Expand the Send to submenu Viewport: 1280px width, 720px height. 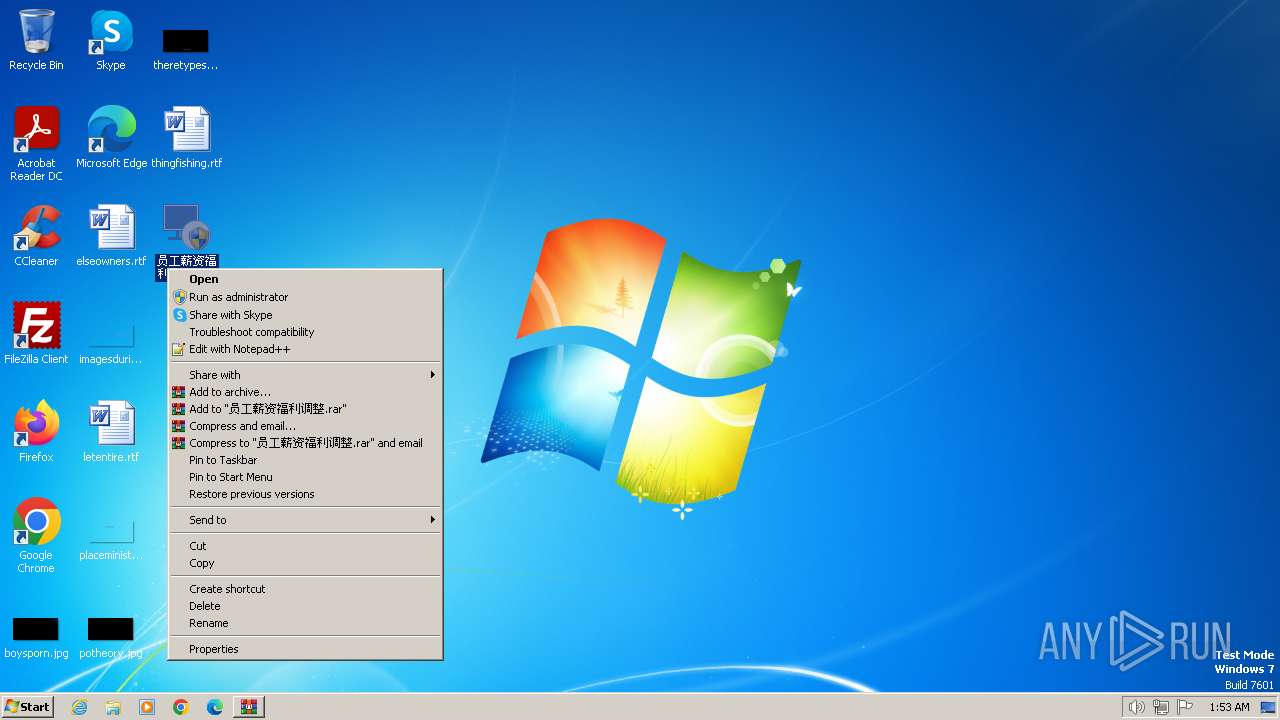[x=305, y=520]
